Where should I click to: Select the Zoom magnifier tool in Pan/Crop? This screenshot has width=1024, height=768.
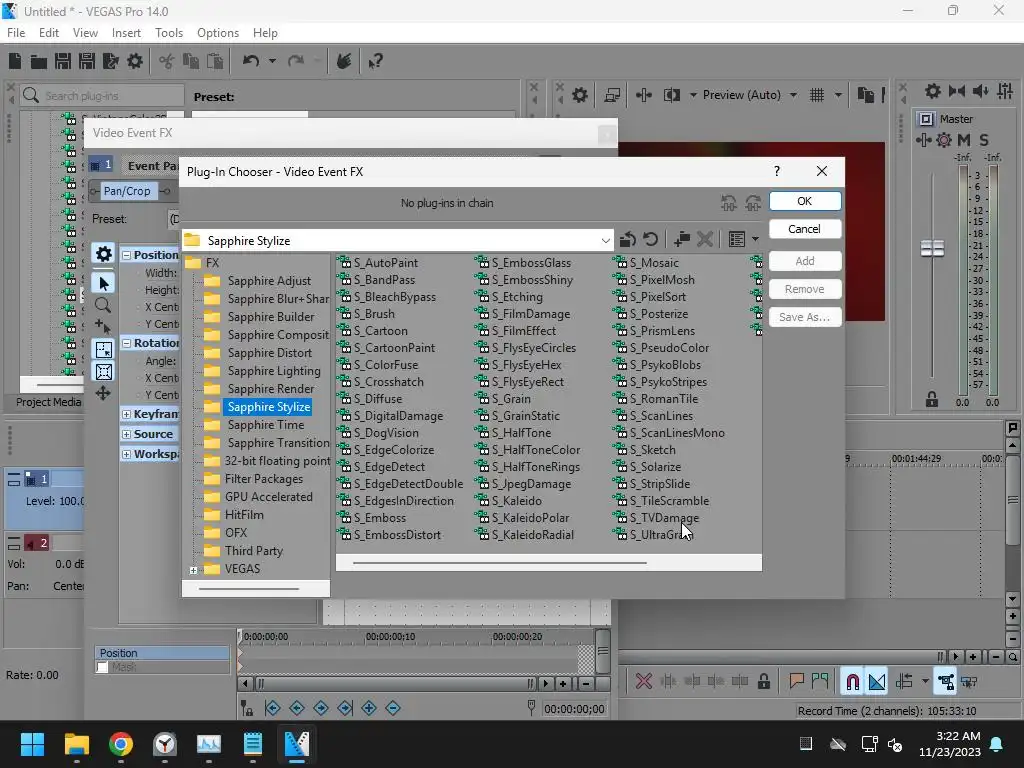[103, 305]
